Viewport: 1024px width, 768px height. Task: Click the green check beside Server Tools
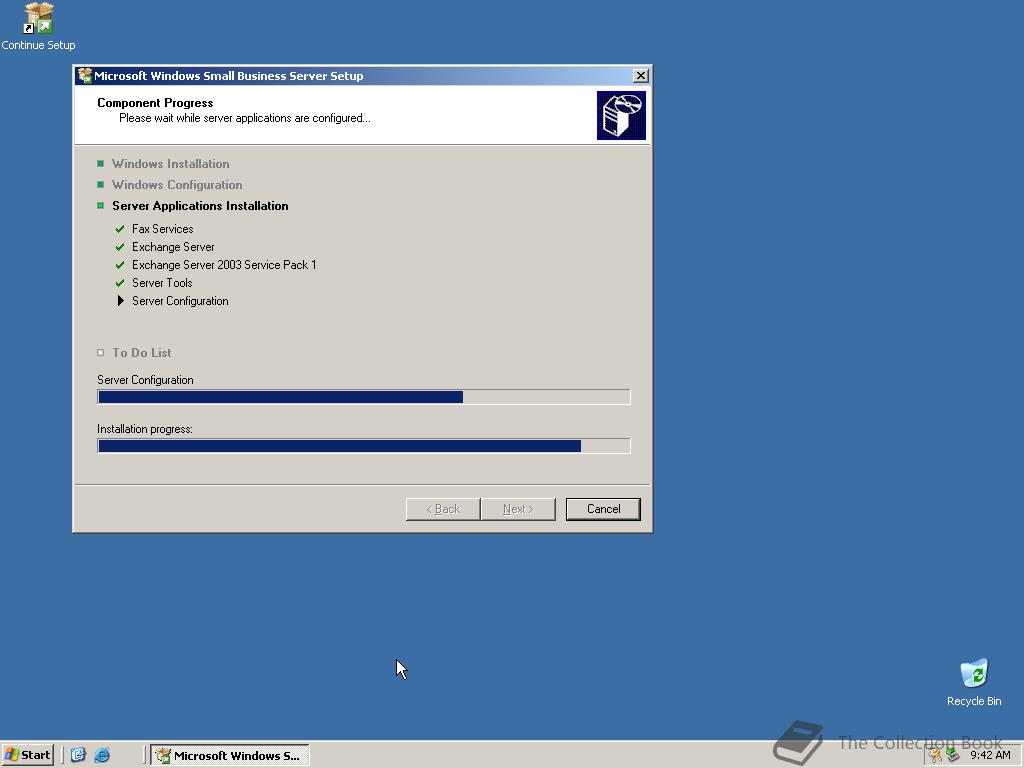pyautogui.click(x=120, y=283)
